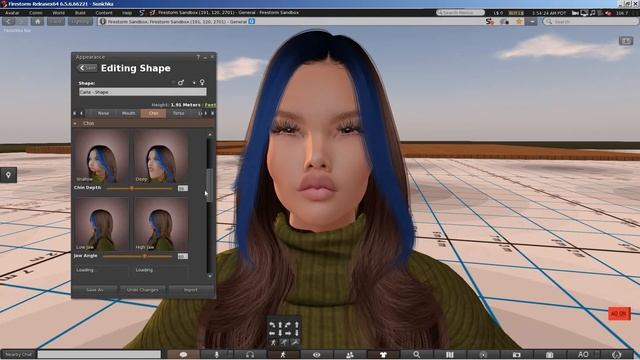Click the Snapshot camera toolbar button
640x360 pixels.
(516, 355)
